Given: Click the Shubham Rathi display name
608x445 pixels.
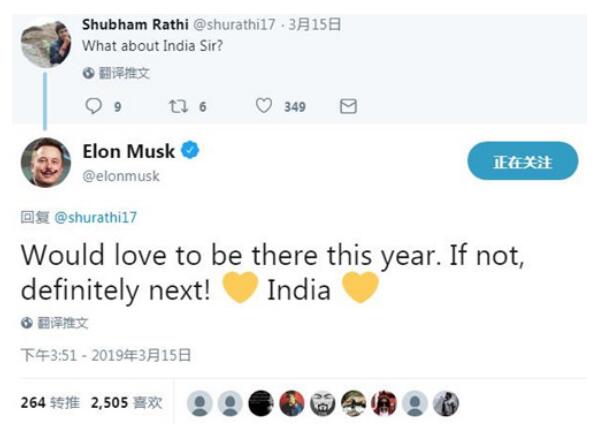Looking at the screenshot, I should [x=127, y=24].
